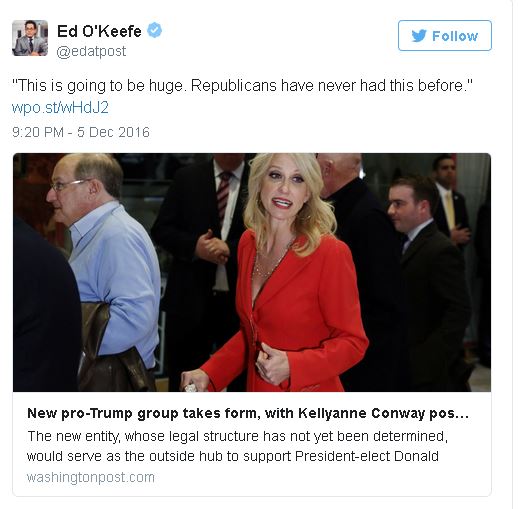Click the blue verified badge icon
Screen dimensions: 518x509
(154, 30)
